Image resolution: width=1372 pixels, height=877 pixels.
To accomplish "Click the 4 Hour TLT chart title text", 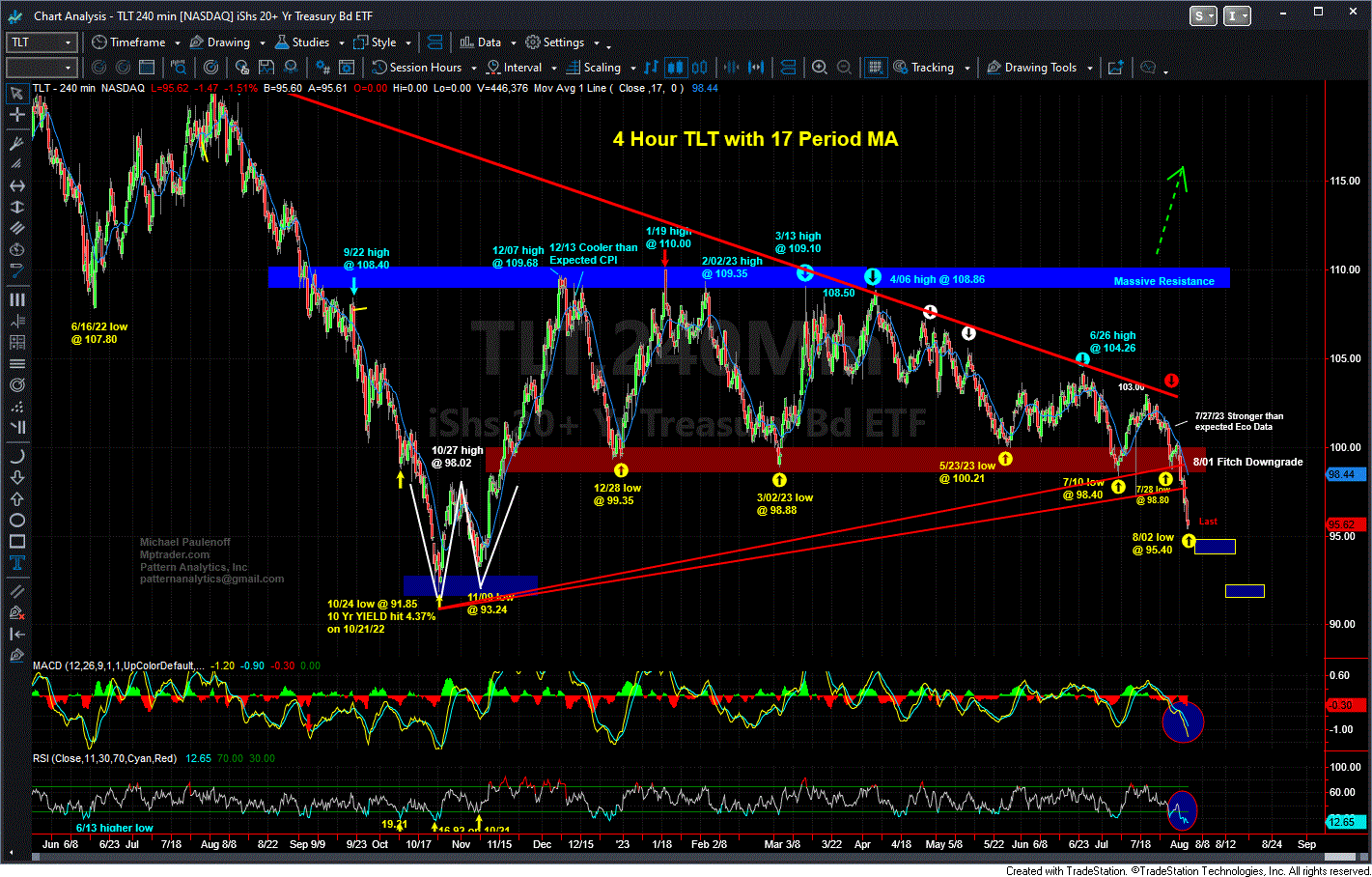I will [755, 139].
